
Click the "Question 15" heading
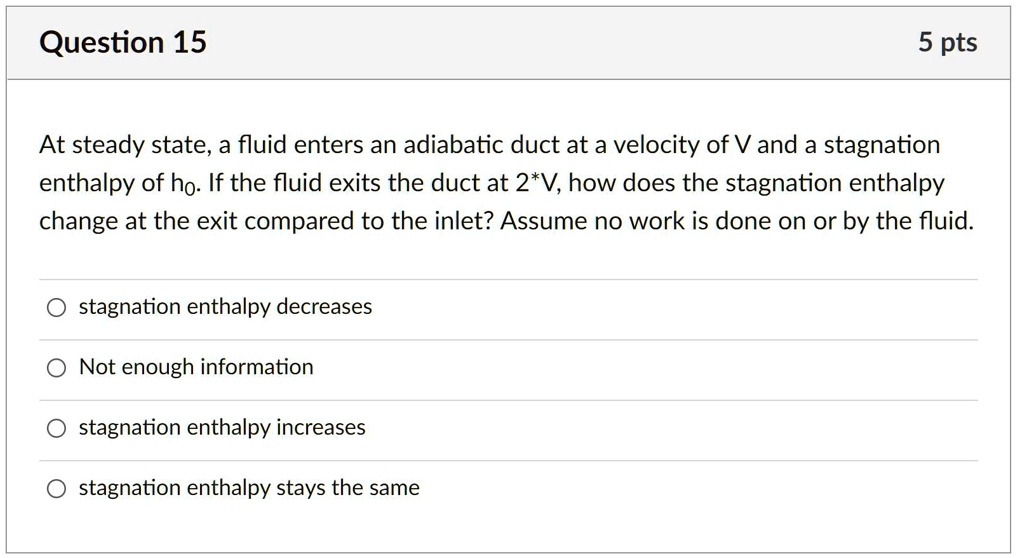[123, 42]
